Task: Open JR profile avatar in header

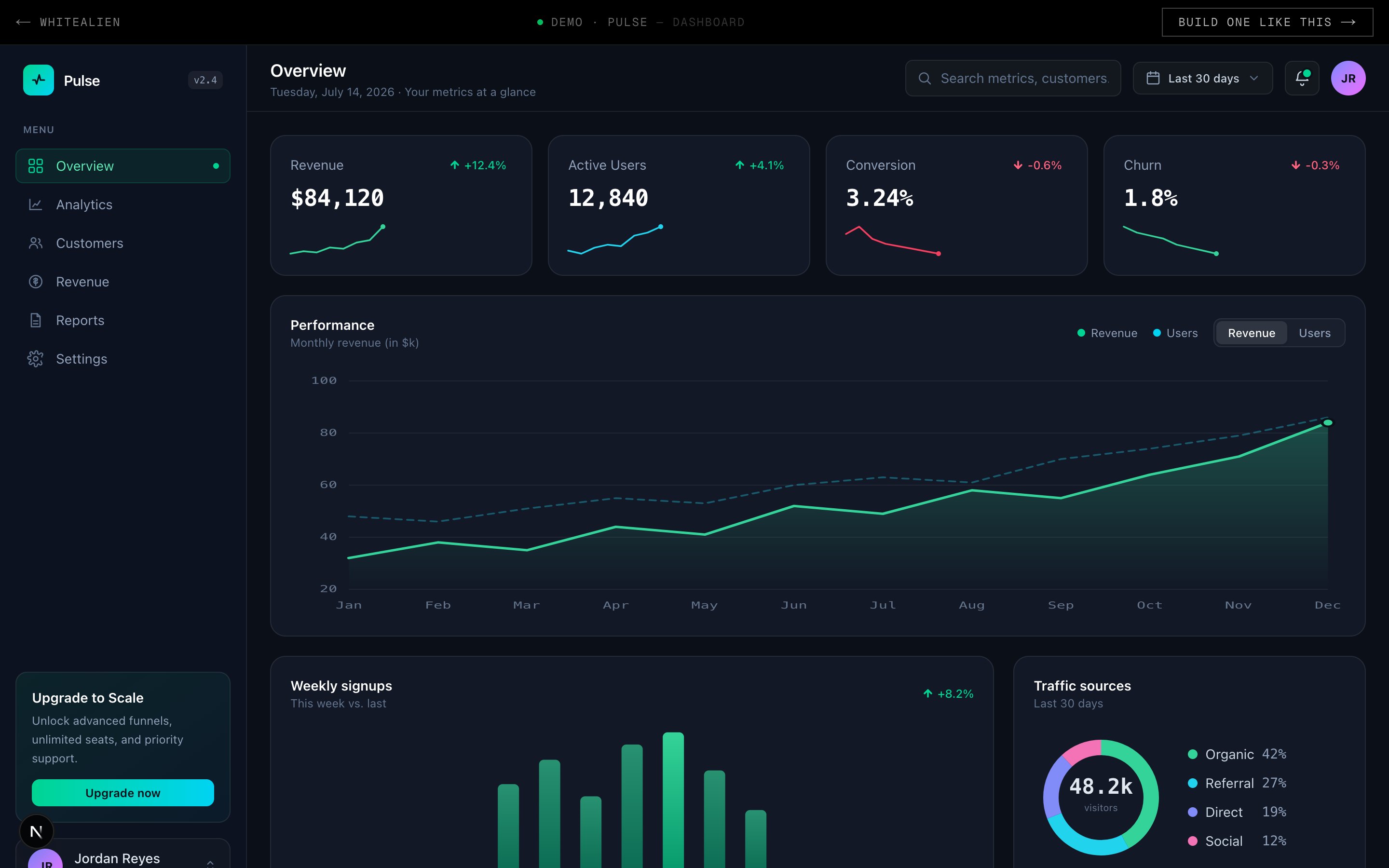Action: pyautogui.click(x=1348, y=78)
